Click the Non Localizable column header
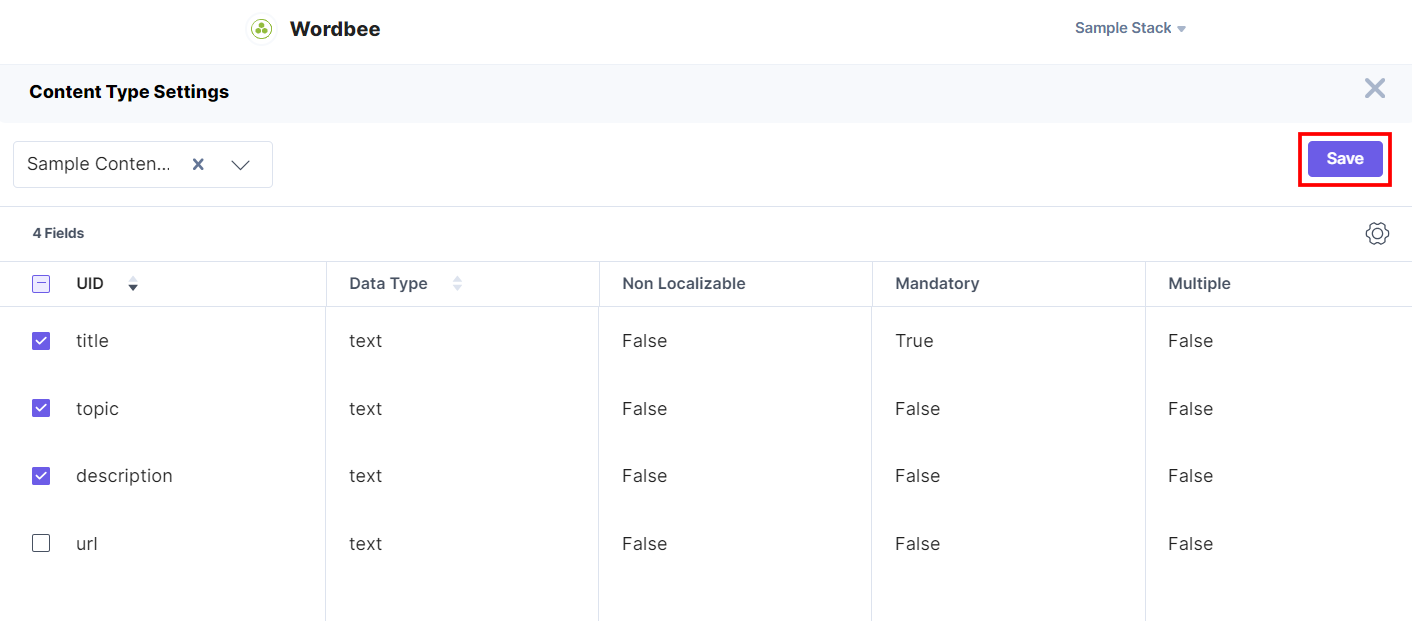The image size is (1412, 621). tap(684, 284)
